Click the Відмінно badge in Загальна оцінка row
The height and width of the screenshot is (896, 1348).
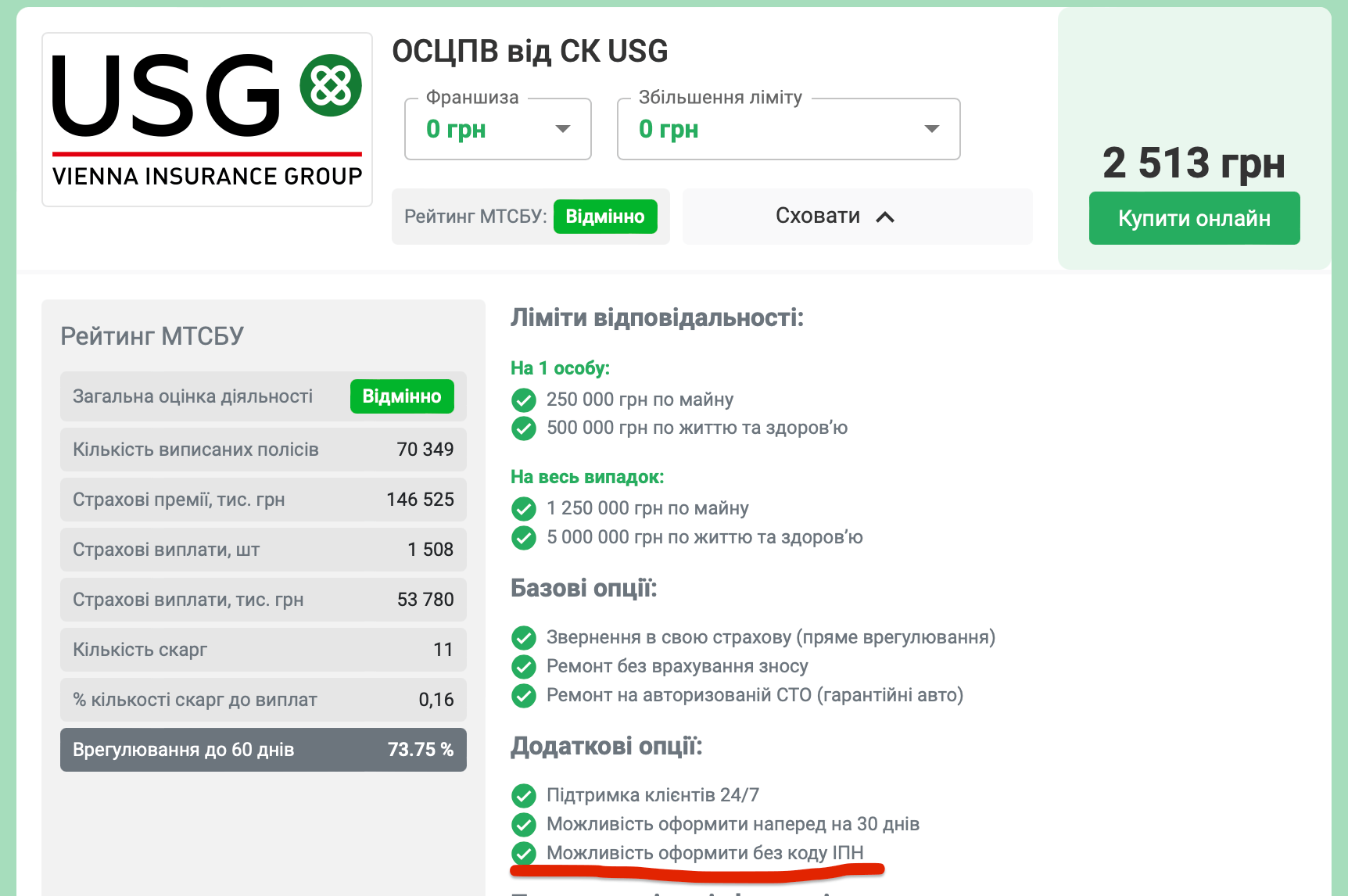tap(402, 396)
